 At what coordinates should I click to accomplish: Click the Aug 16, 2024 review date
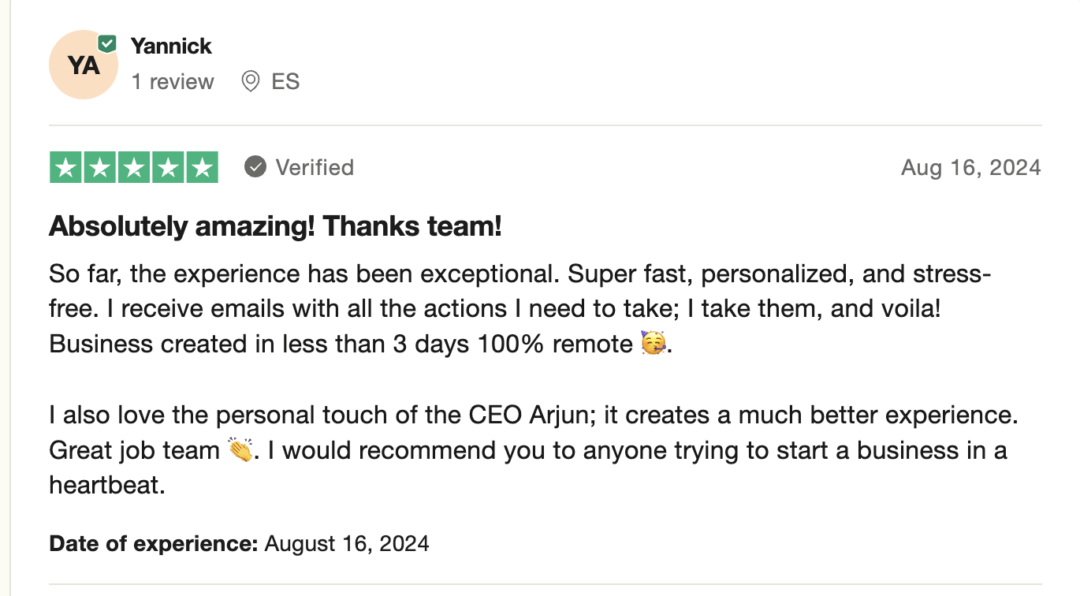pos(970,167)
